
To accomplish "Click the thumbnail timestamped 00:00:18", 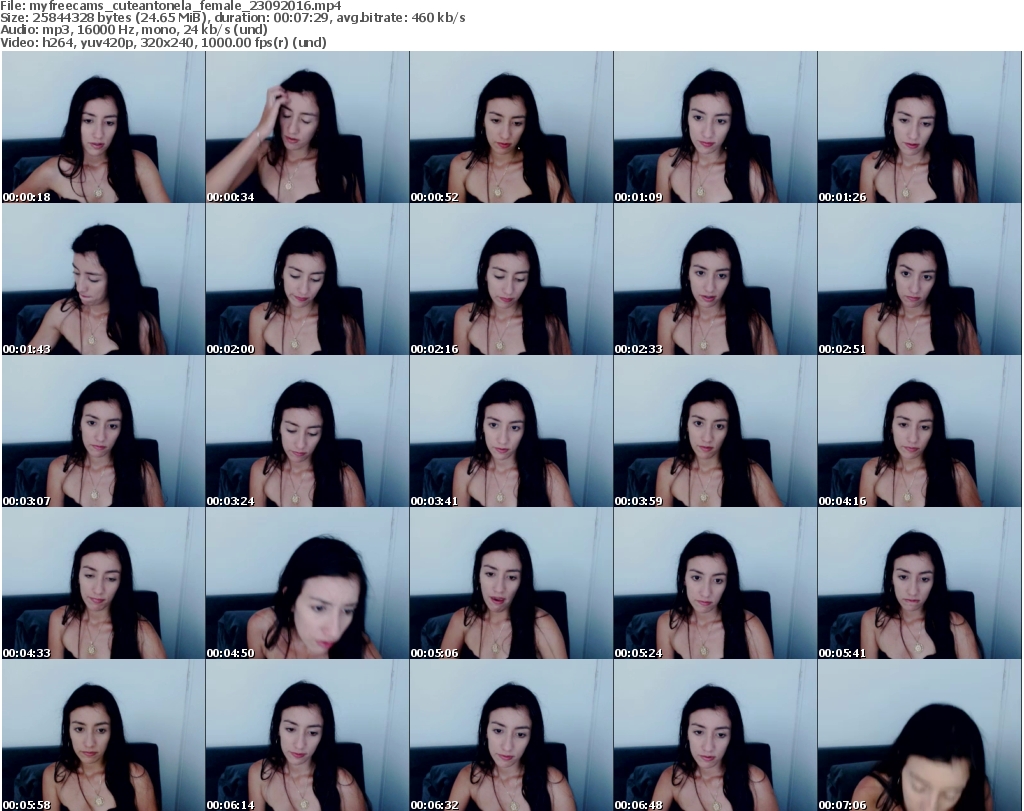I will click(103, 127).
